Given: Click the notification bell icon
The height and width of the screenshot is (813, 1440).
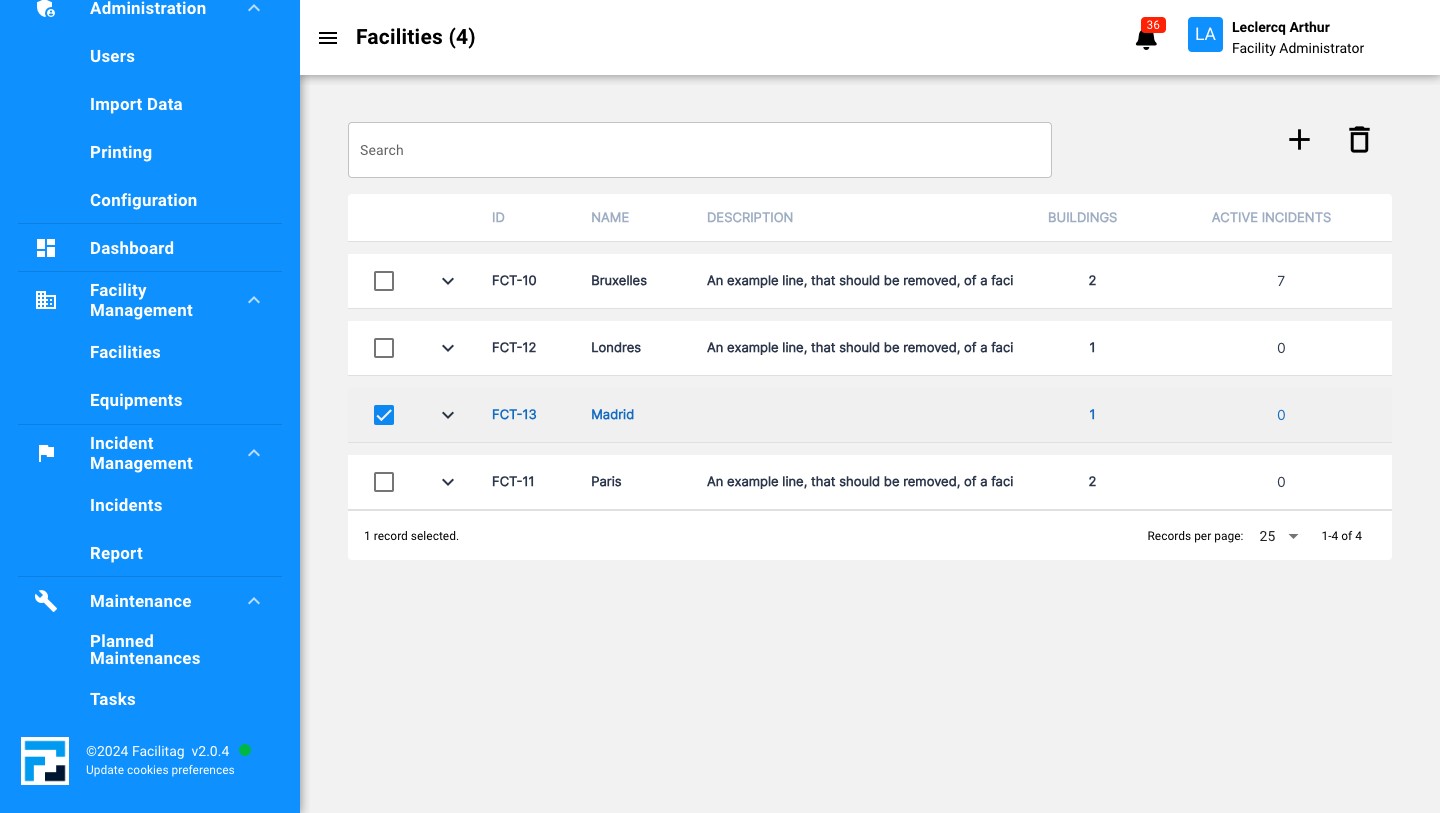Looking at the screenshot, I should (1146, 38).
